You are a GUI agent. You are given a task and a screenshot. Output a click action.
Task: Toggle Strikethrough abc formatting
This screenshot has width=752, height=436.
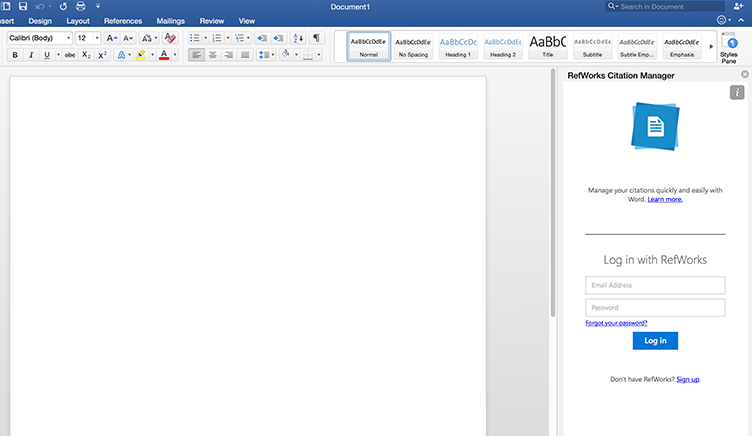(70, 55)
